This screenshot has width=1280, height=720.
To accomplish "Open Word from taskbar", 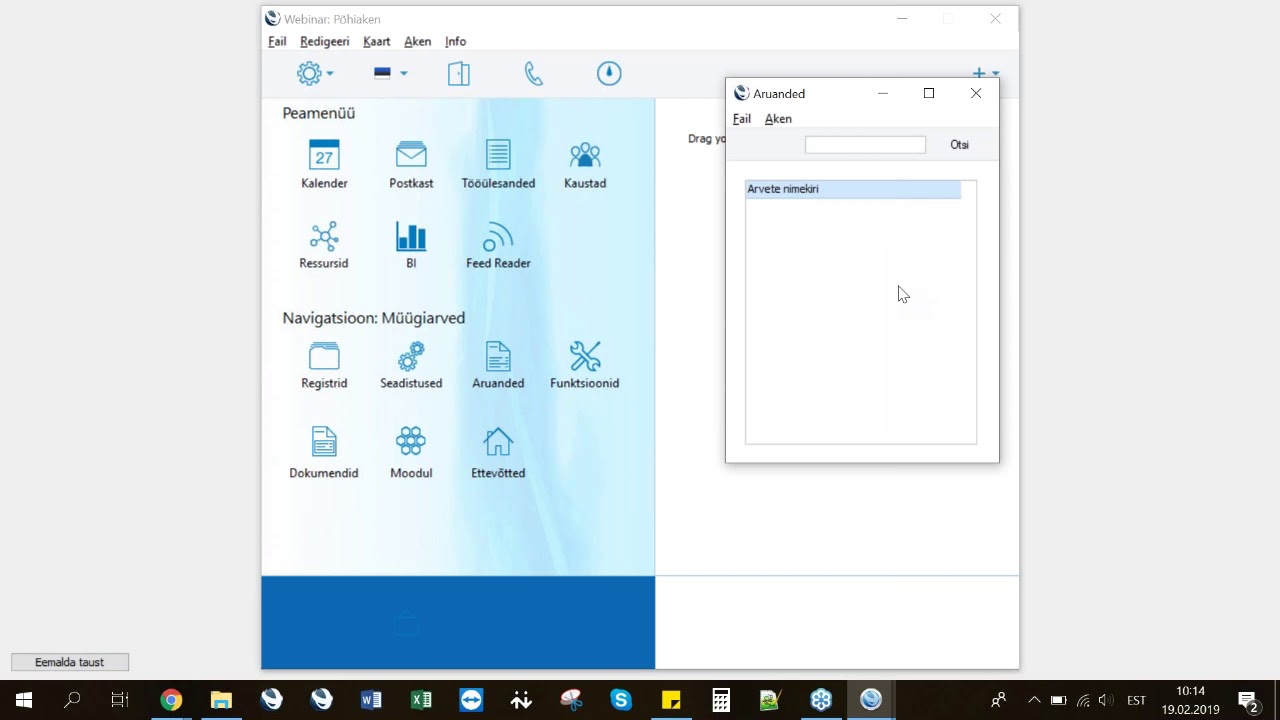I will pyautogui.click(x=371, y=700).
